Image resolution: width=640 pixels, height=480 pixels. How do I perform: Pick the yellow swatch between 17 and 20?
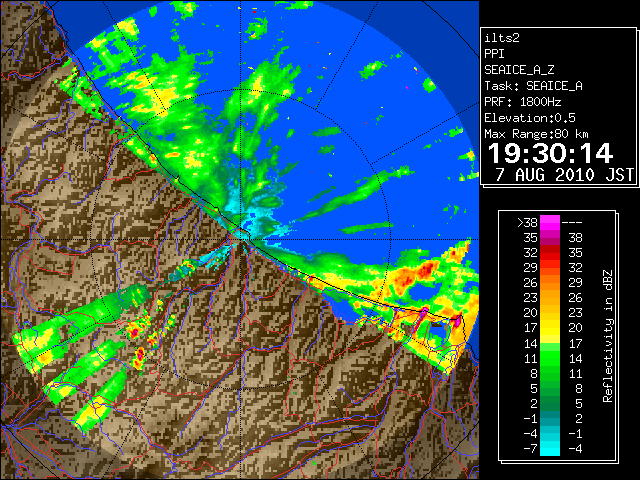(550, 328)
